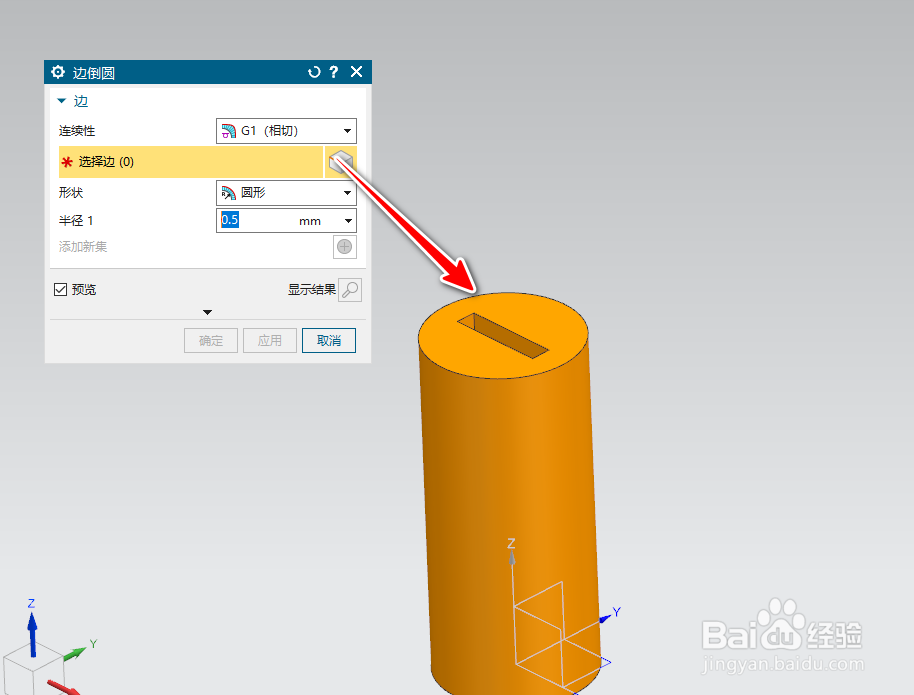
Task: Click the mm unit text in radius field
Action: [x=310, y=221]
